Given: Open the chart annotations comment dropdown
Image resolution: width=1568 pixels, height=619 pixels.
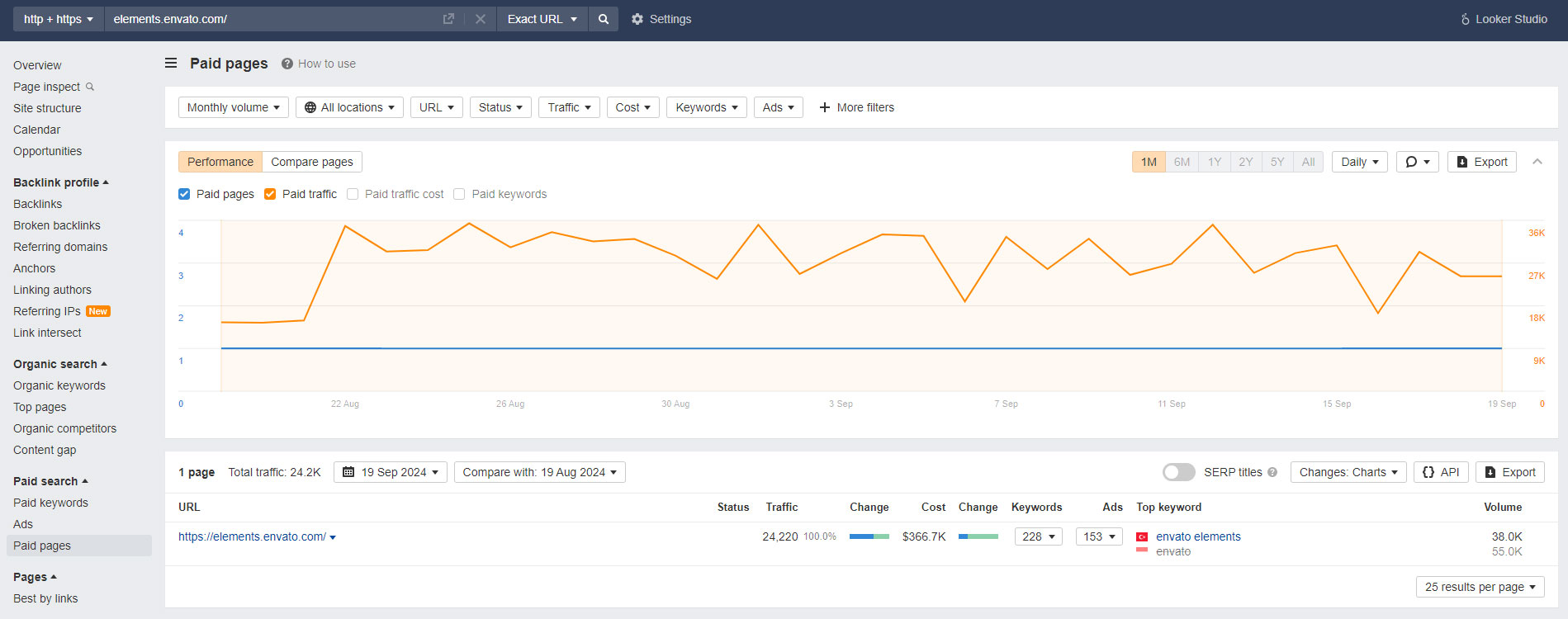Looking at the screenshot, I should pyautogui.click(x=1417, y=162).
